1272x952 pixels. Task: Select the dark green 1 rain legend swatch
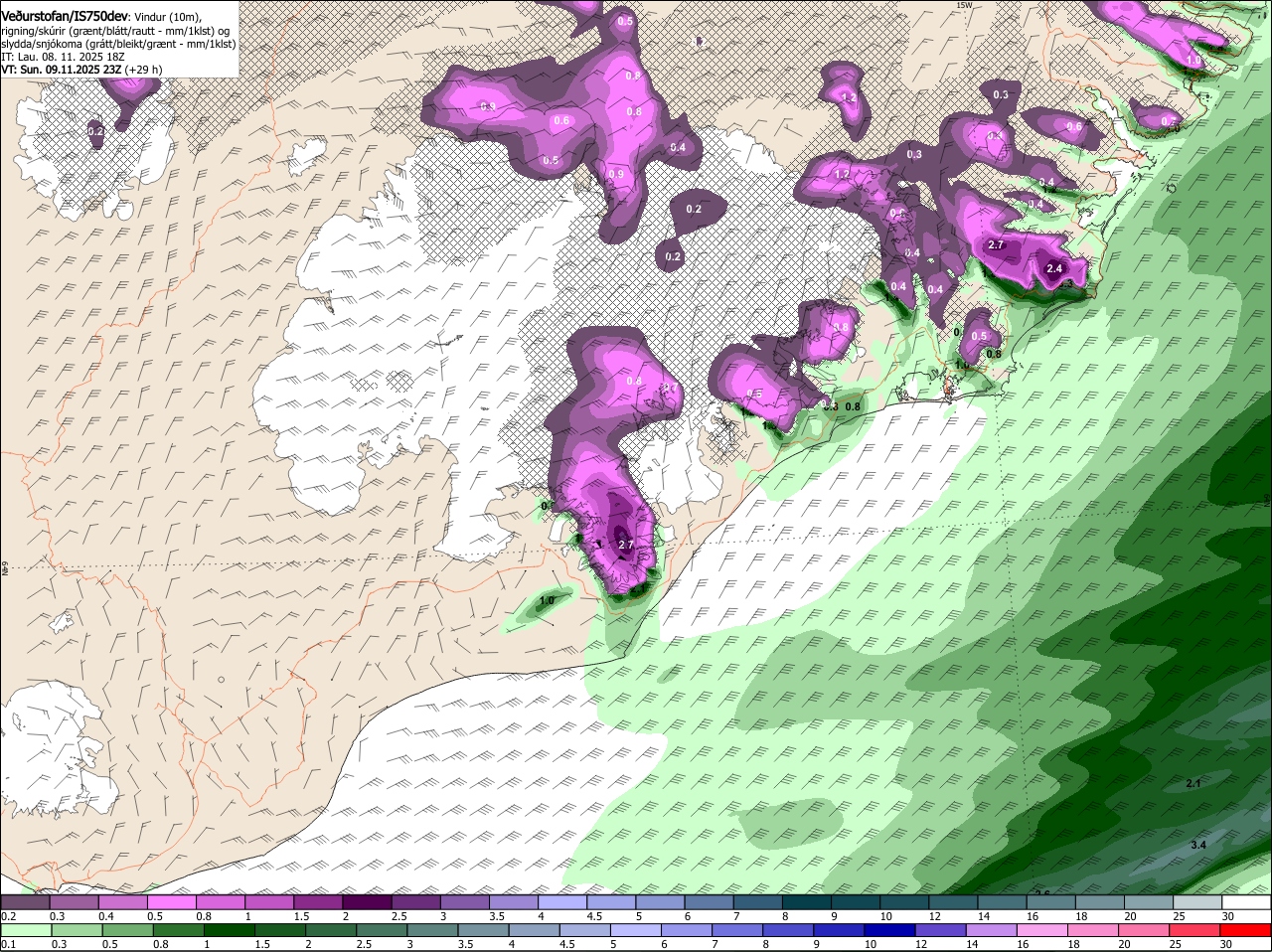(228, 930)
